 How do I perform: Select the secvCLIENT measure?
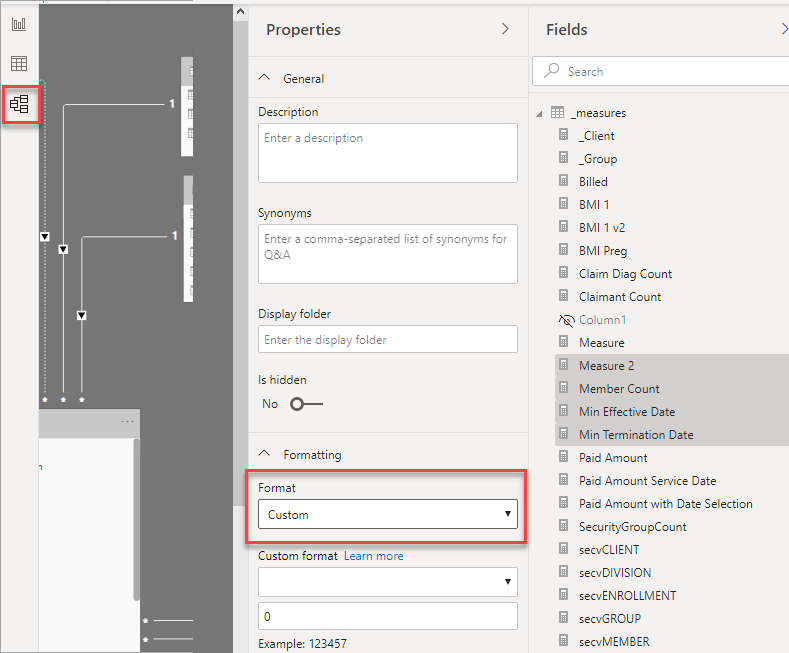[x=609, y=550]
